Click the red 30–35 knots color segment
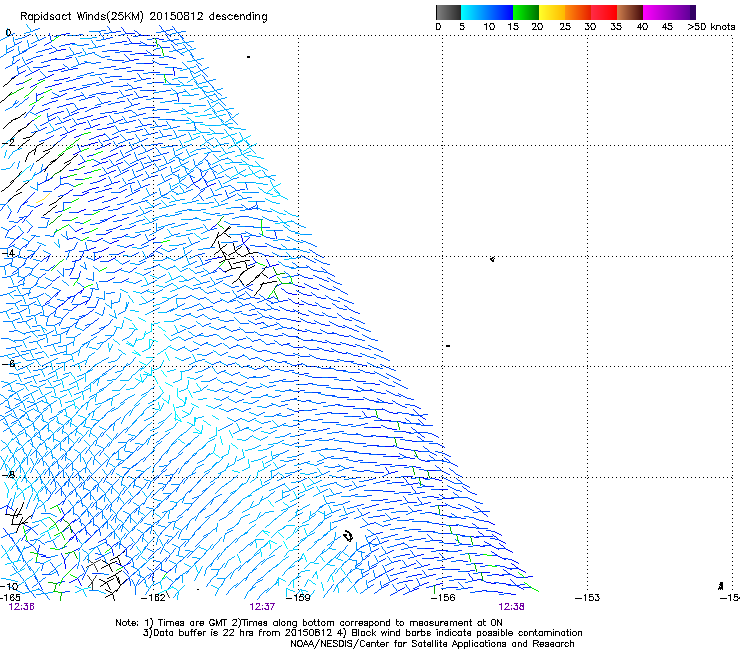Viewport: 740px width, 650px height. click(x=604, y=12)
